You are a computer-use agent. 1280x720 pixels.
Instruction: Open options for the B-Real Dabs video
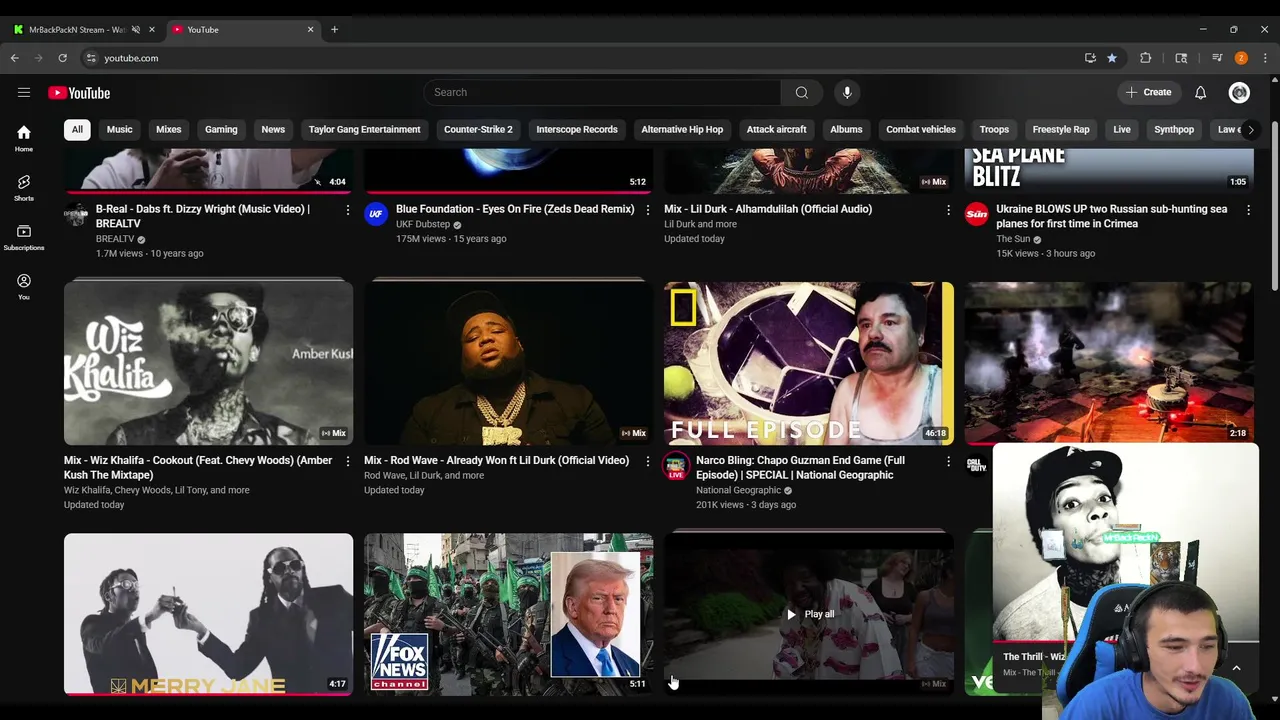click(348, 210)
